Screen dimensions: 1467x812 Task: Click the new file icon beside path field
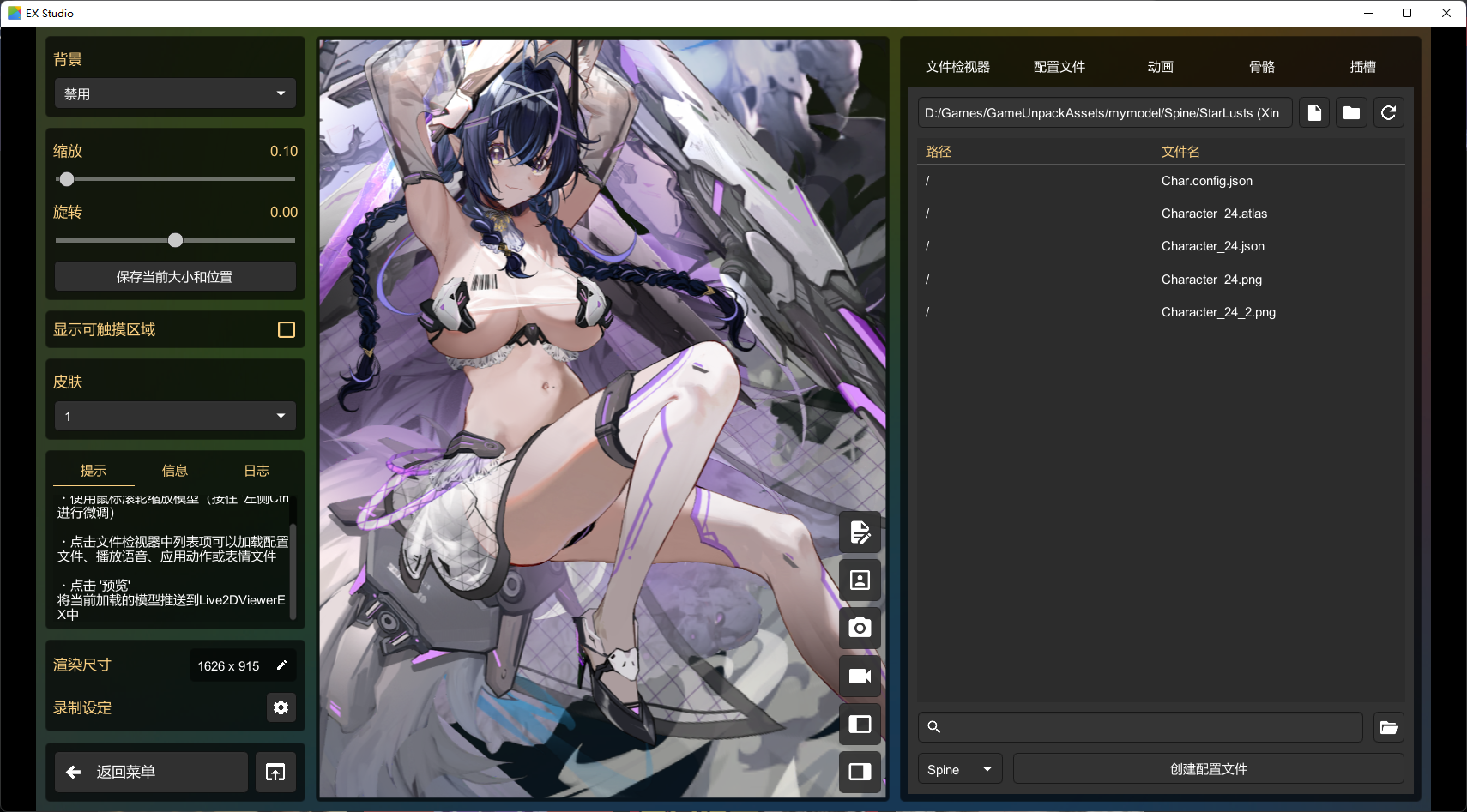click(1314, 112)
